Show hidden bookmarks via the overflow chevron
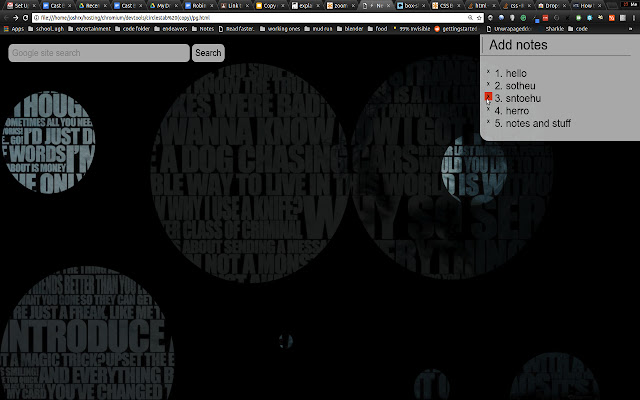 click(630, 29)
